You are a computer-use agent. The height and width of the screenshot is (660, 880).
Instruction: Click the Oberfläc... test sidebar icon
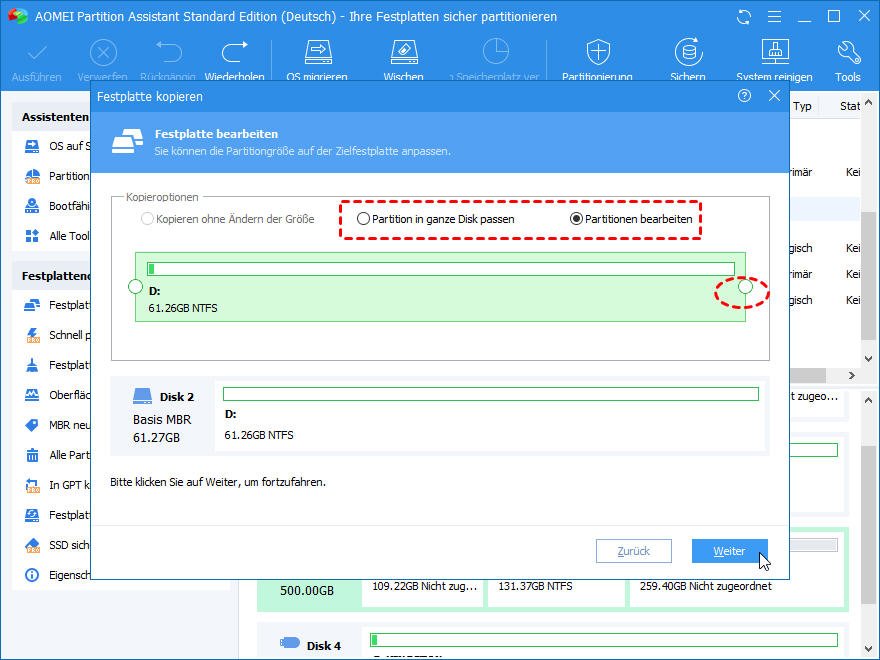coord(32,395)
